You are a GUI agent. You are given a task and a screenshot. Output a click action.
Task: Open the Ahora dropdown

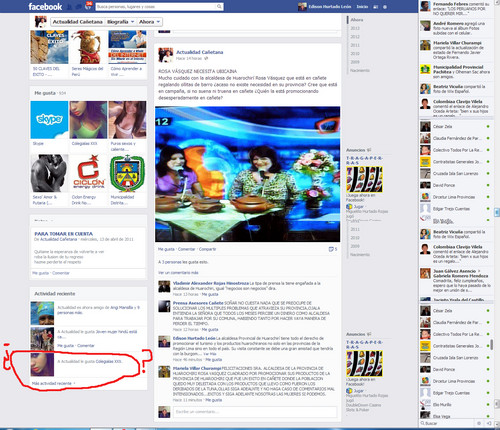point(149,22)
